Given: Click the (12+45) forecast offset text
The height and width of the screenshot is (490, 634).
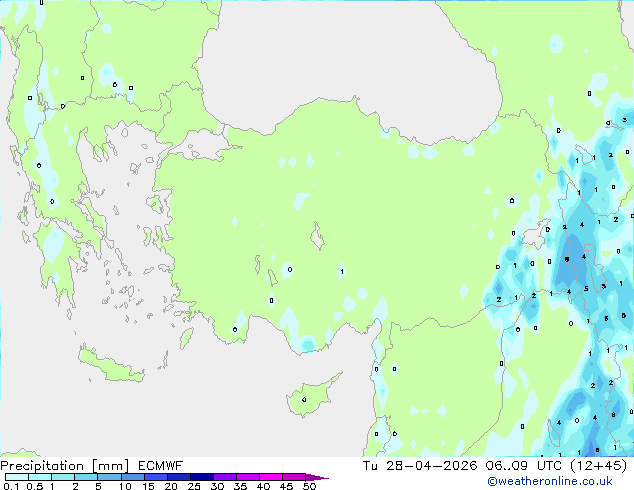Looking at the screenshot, I should [598, 466].
